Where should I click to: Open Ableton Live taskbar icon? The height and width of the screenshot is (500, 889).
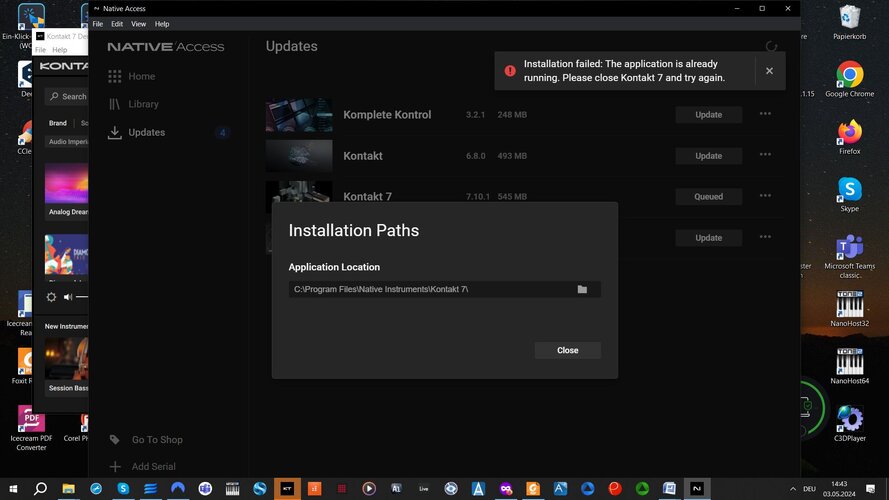pos(424,488)
